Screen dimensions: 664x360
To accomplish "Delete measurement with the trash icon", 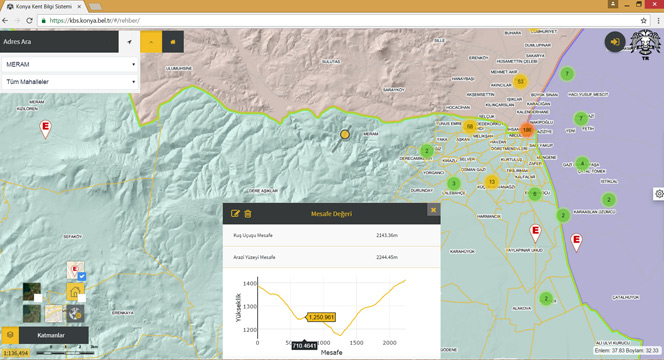I will (248, 213).
